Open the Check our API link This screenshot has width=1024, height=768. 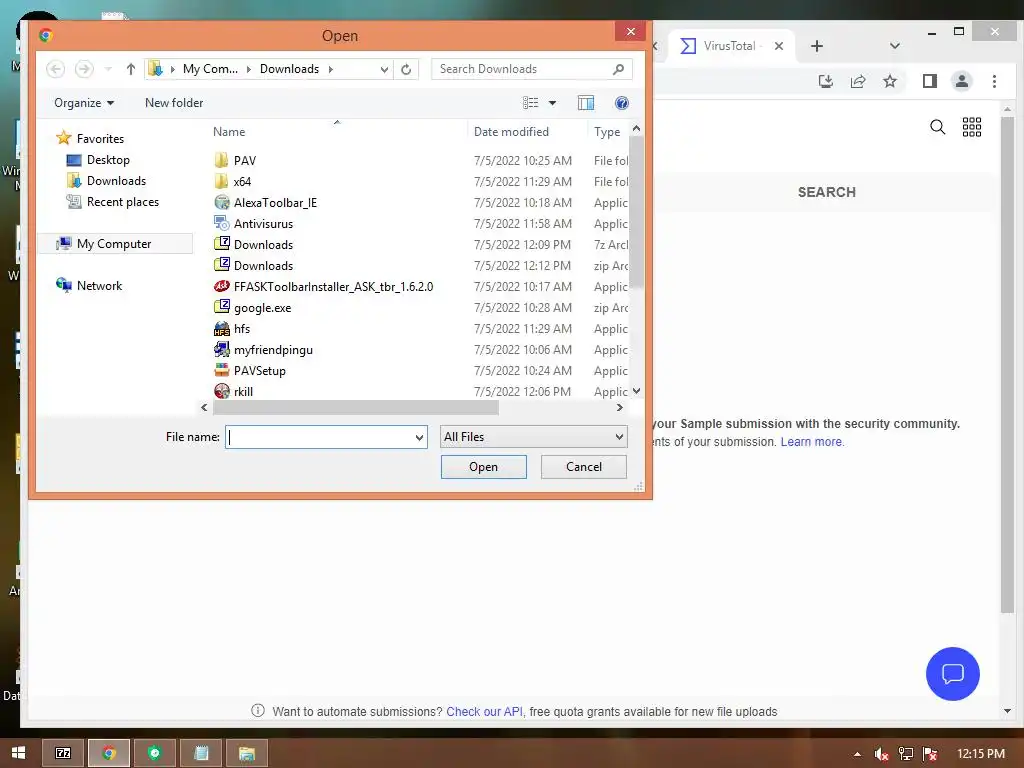(484, 711)
